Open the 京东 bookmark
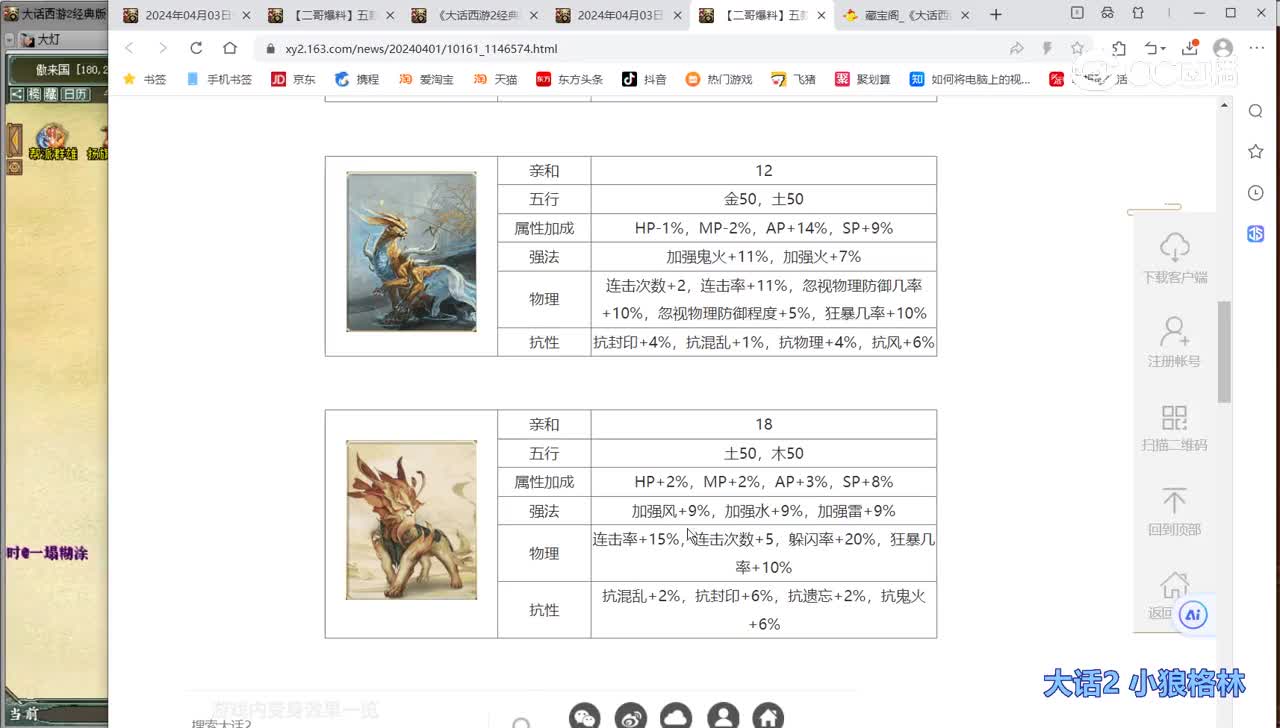Screen dimensions: 1280x728 click(x=293, y=79)
